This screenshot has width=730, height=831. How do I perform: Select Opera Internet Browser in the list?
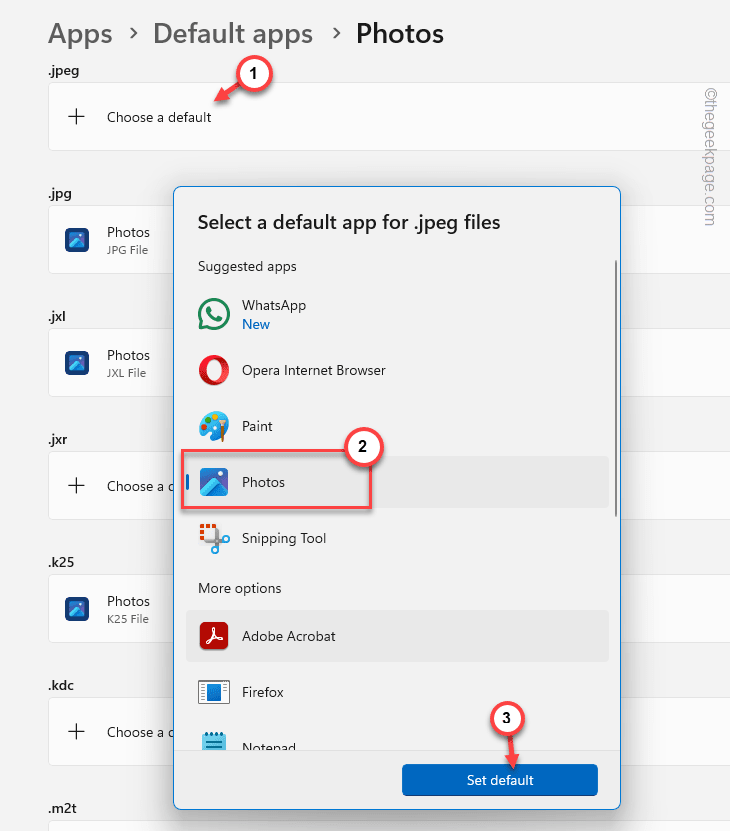pyautogui.click(x=397, y=370)
